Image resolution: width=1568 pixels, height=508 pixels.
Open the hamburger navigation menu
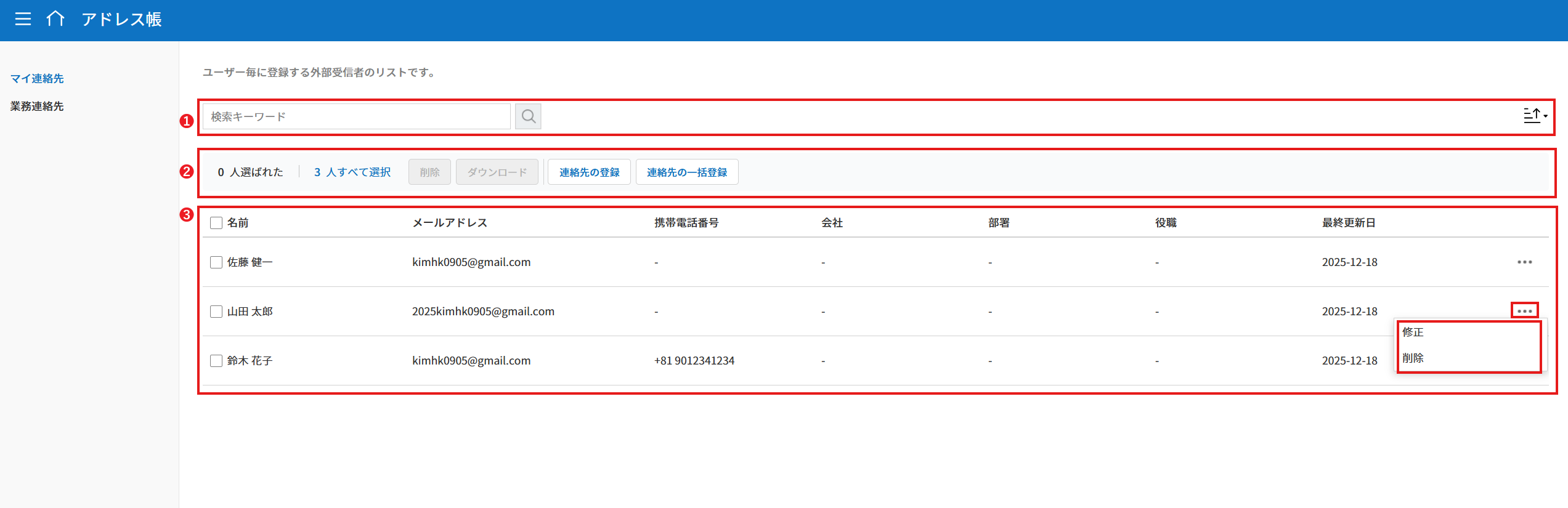23,19
